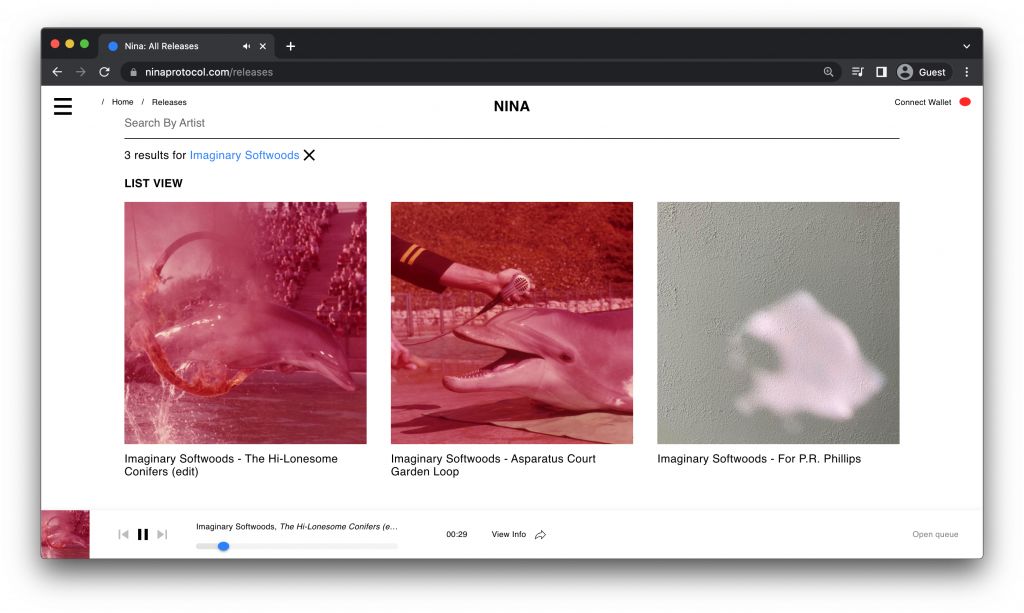Open For P.R. Phillips cover artwork
Image resolution: width=1024 pixels, height=613 pixels.
coord(778,323)
